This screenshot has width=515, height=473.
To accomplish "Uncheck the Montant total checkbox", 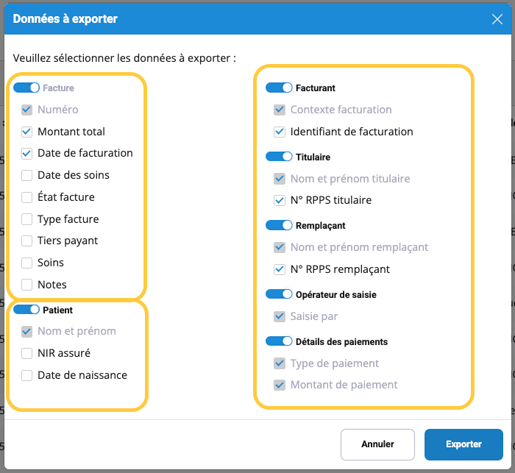I will pos(27,132).
